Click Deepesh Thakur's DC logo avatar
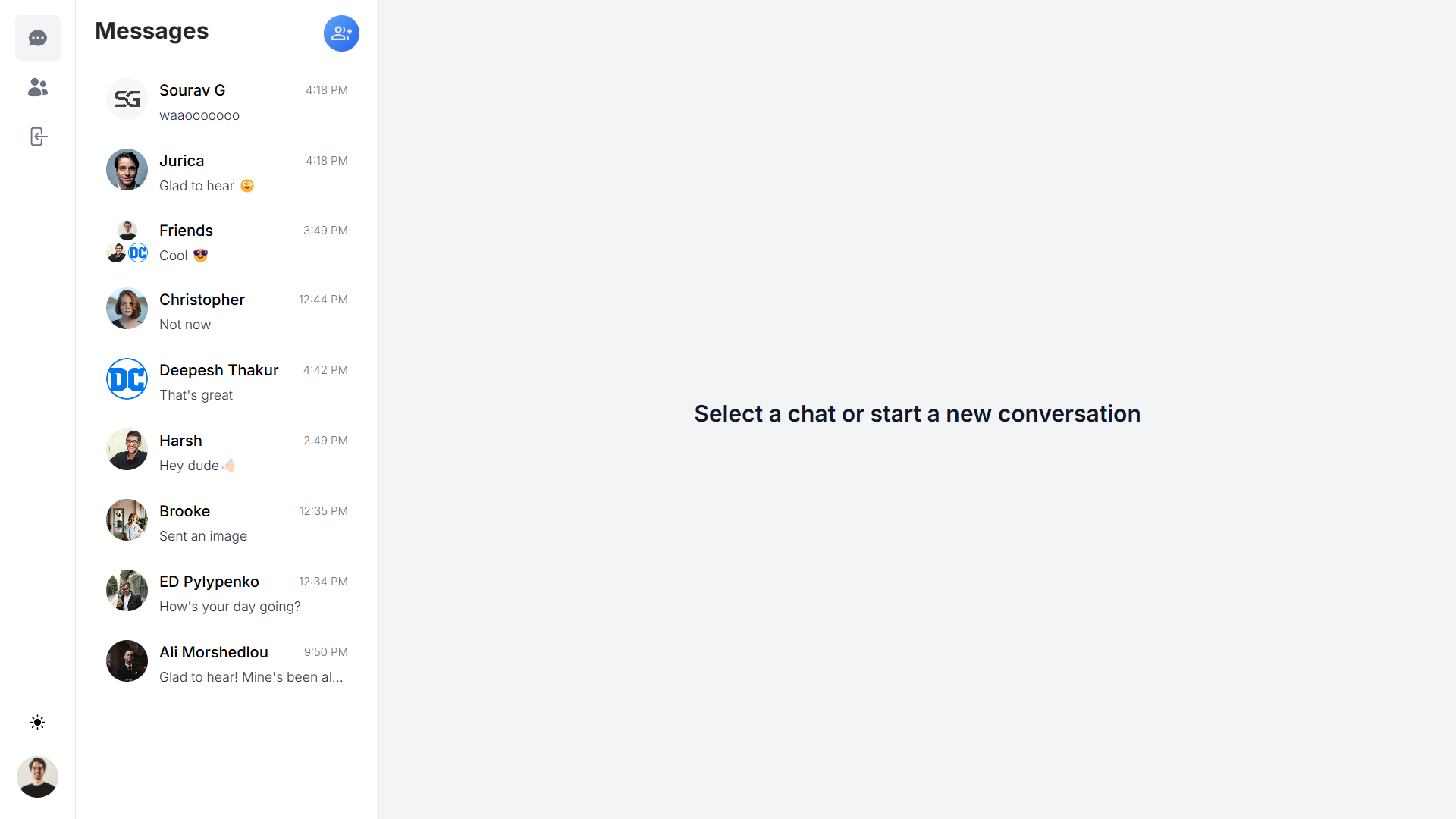Viewport: 1456px width, 819px height. tap(127, 378)
